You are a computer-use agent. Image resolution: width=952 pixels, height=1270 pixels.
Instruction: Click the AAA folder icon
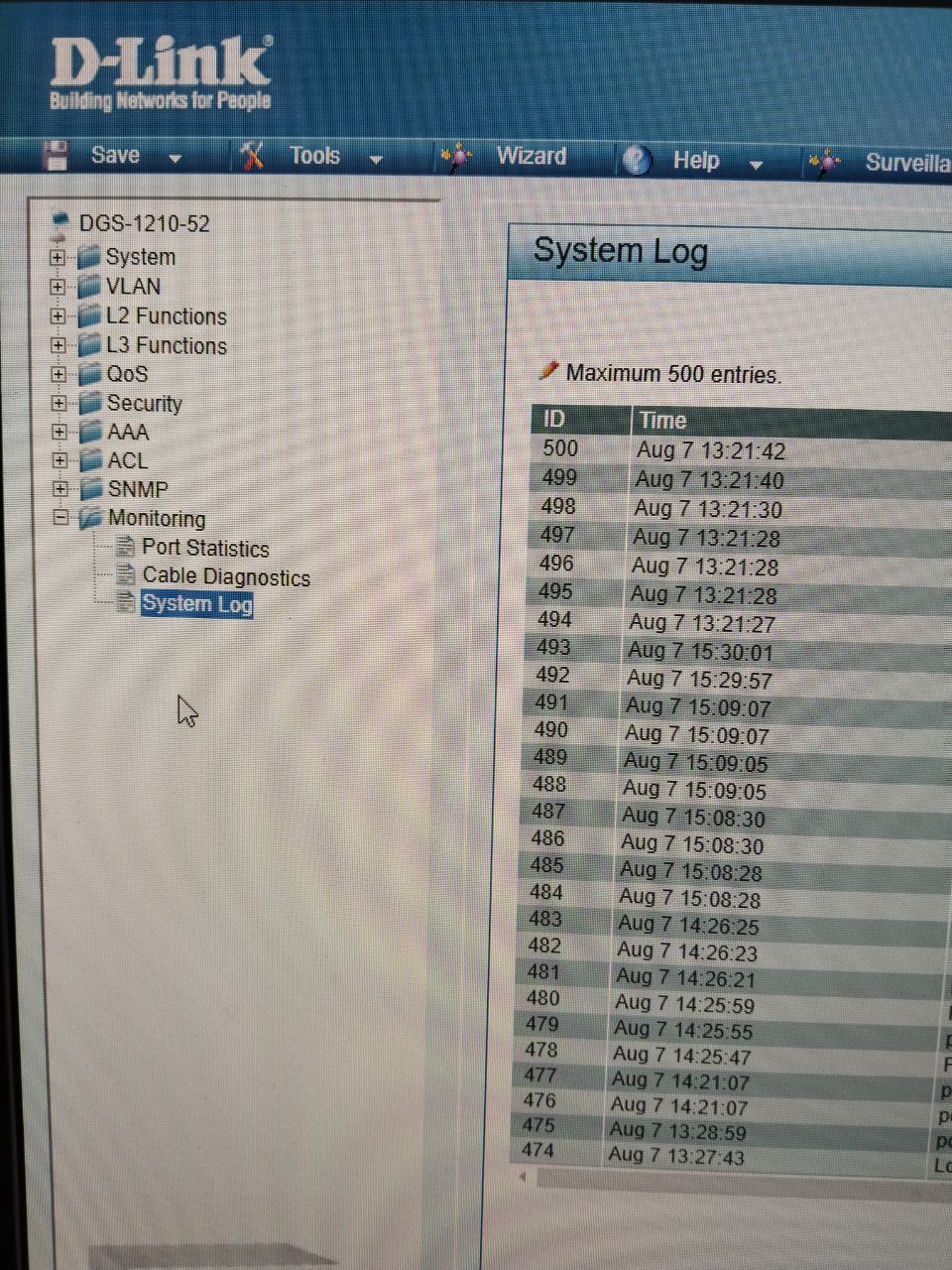[x=91, y=432]
